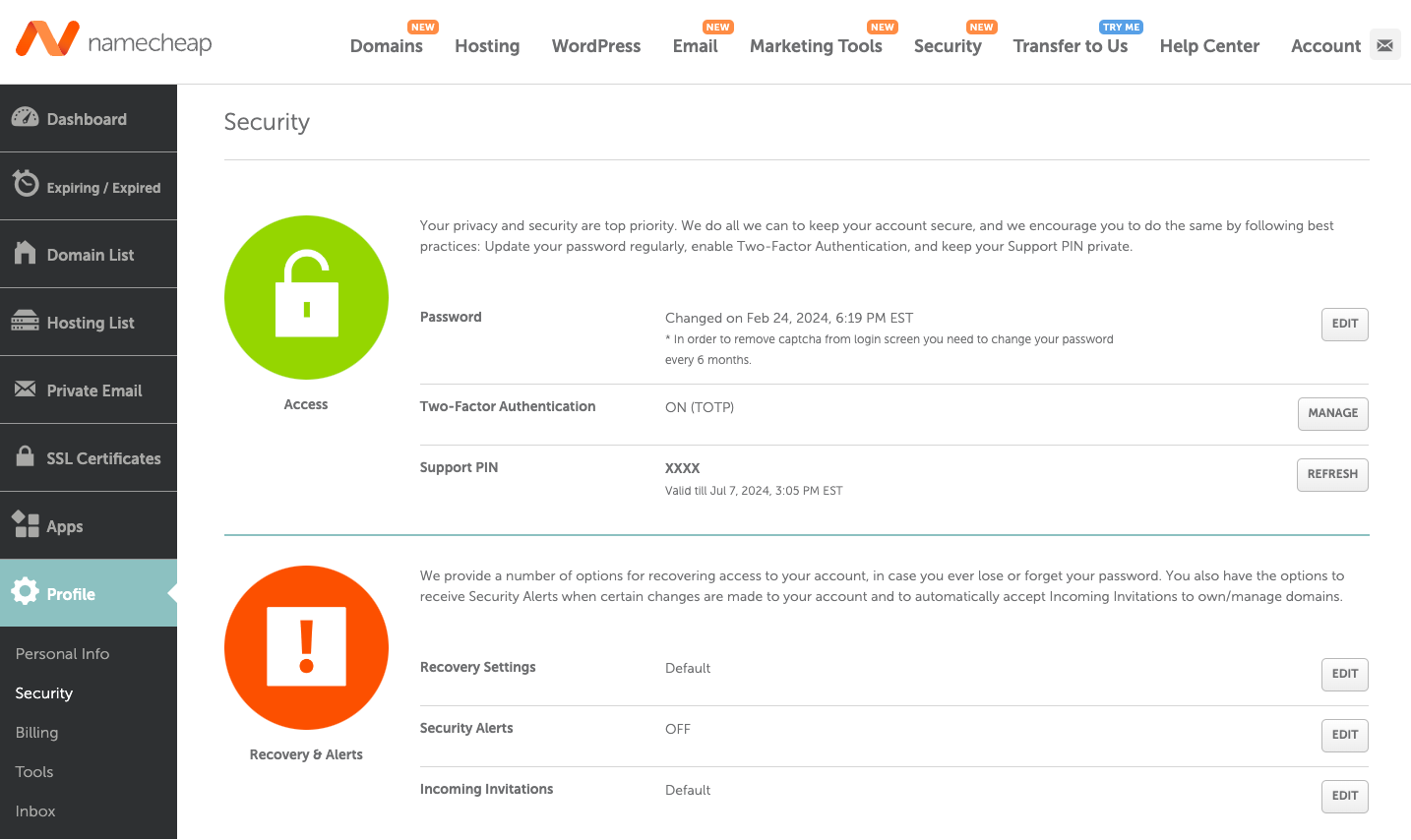Open Personal Info in the sidebar

(x=62, y=654)
